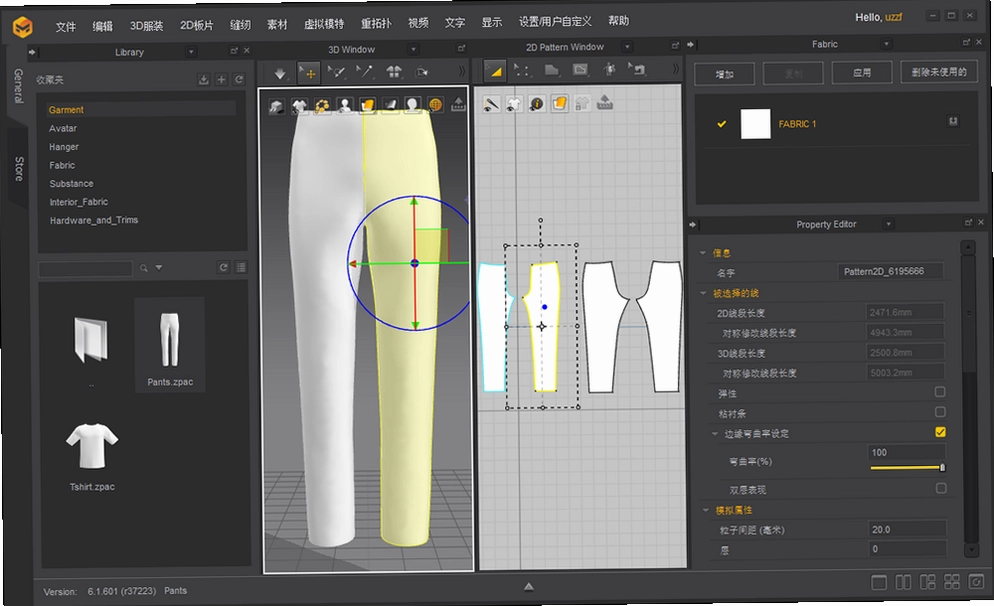Collapse the 信息 section
This screenshot has width=994, height=606.
coord(703,253)
